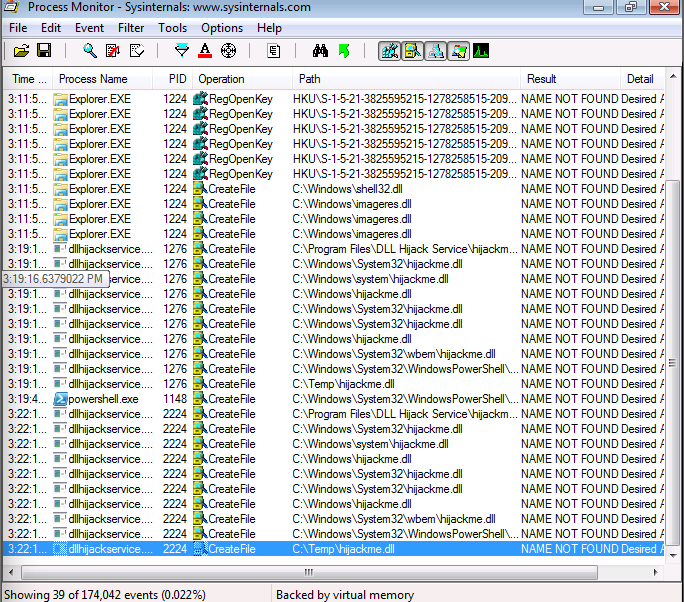The image size is (684, 602).
Task: Open the Filter funnel icon
Action: tap(181, 51)
